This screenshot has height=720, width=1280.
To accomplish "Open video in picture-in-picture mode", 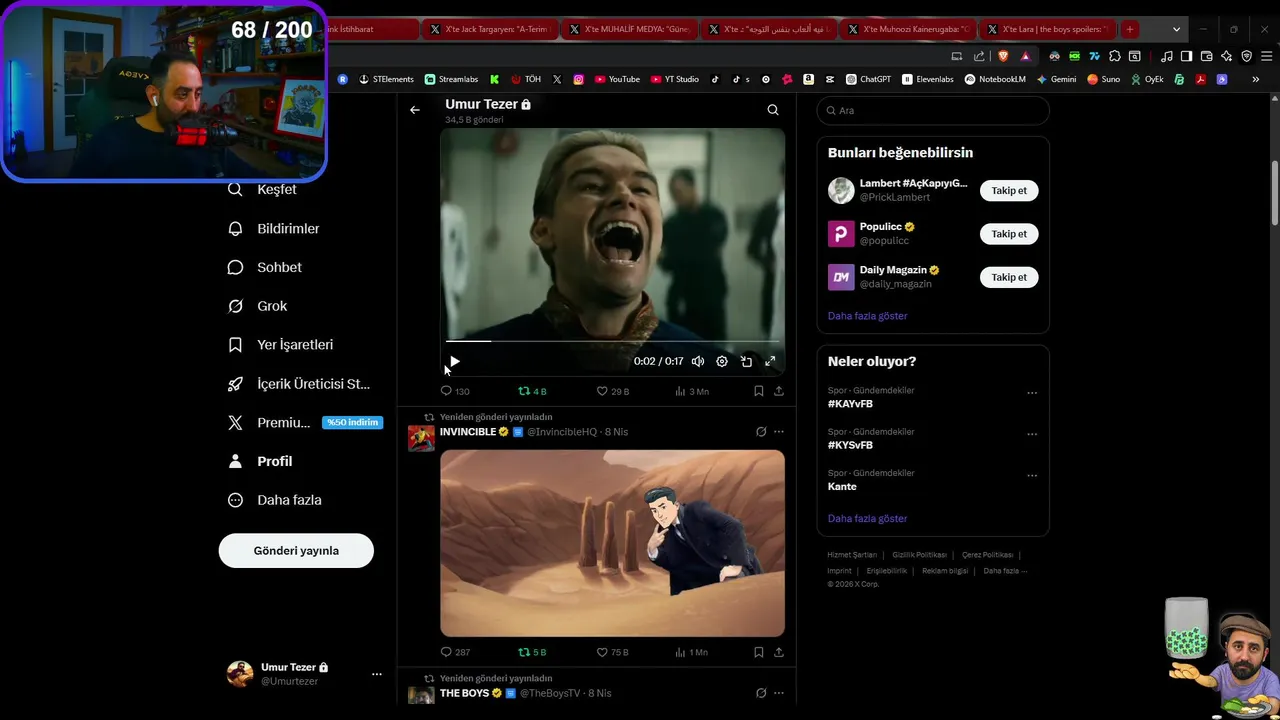I will point(746,362).
